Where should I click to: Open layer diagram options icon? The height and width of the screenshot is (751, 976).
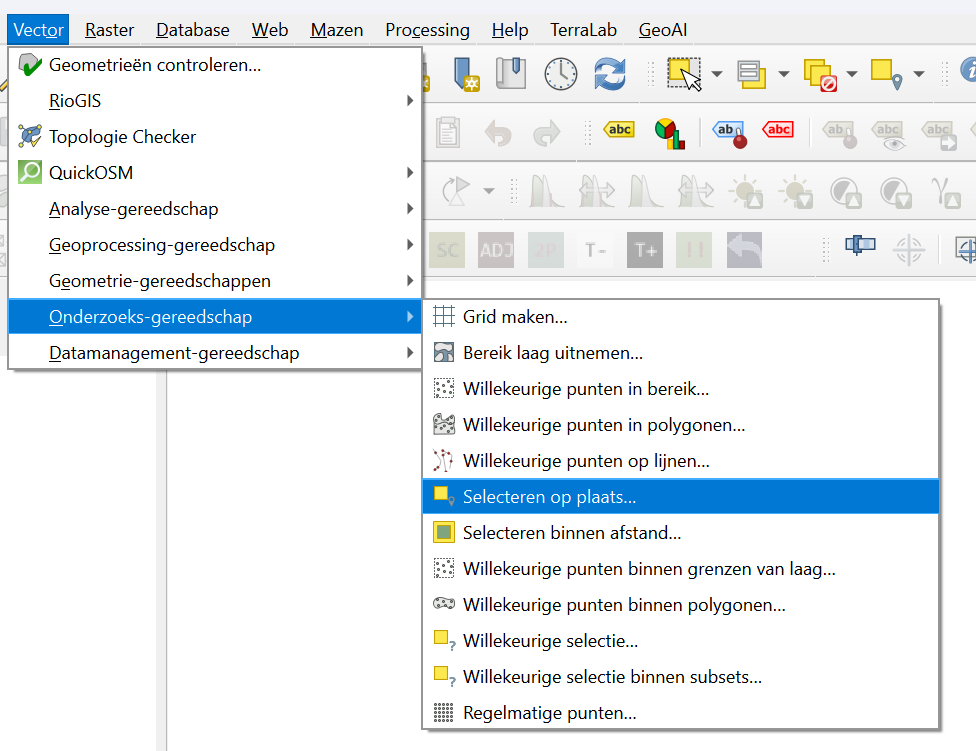click(670, 133)
